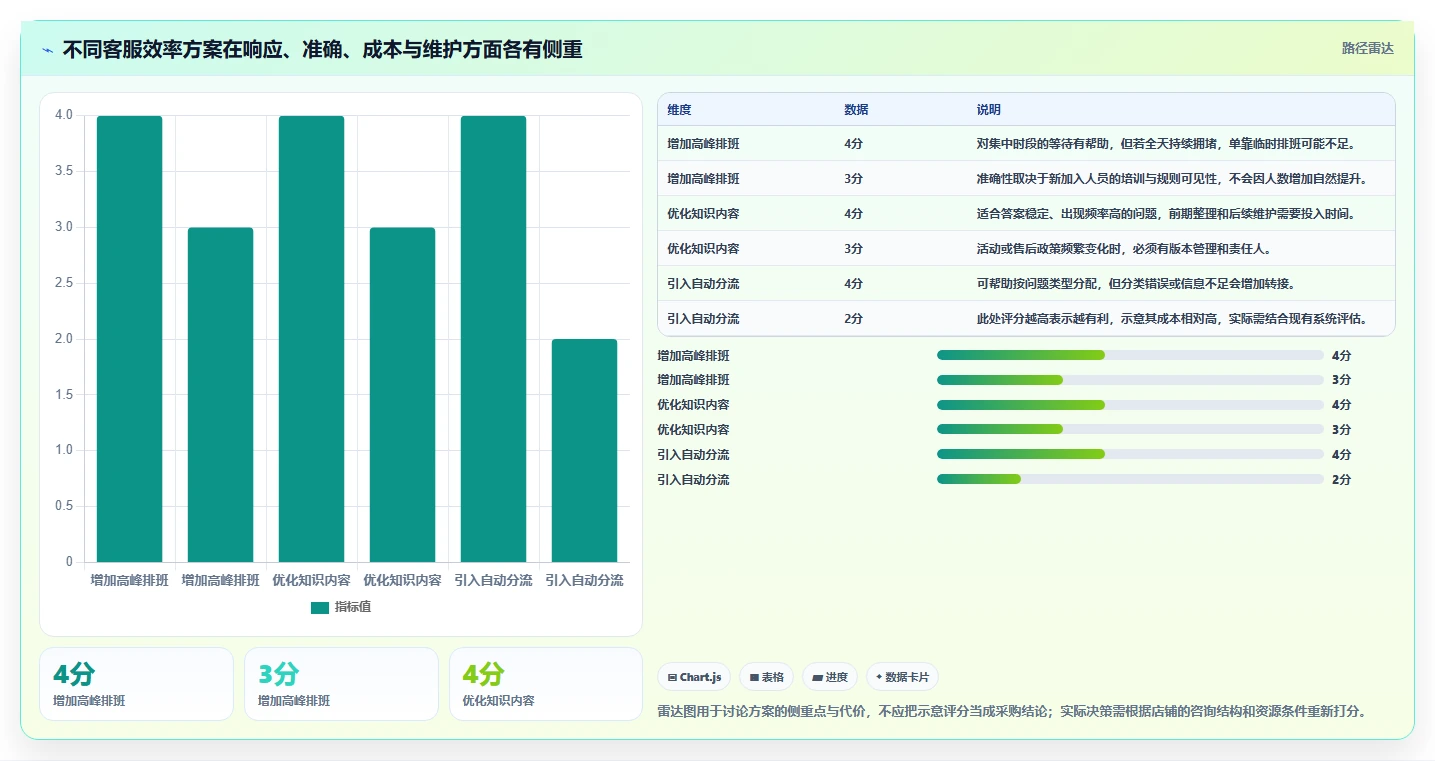Select the 说明 column header
The height and width of the screenshot is (761, 1435).
point(989,110)
